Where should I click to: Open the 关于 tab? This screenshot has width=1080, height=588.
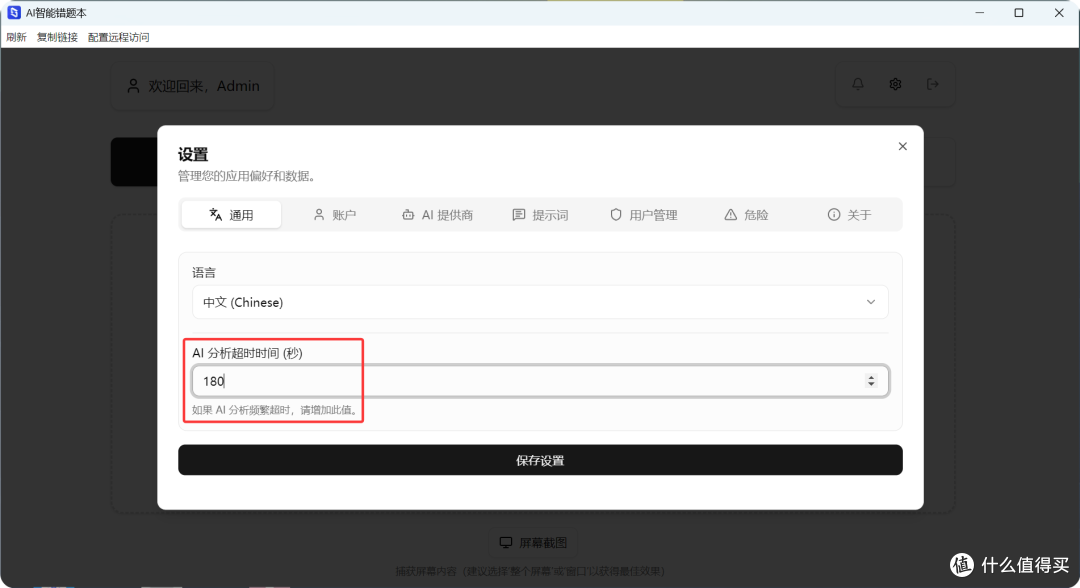click(849, 215)
